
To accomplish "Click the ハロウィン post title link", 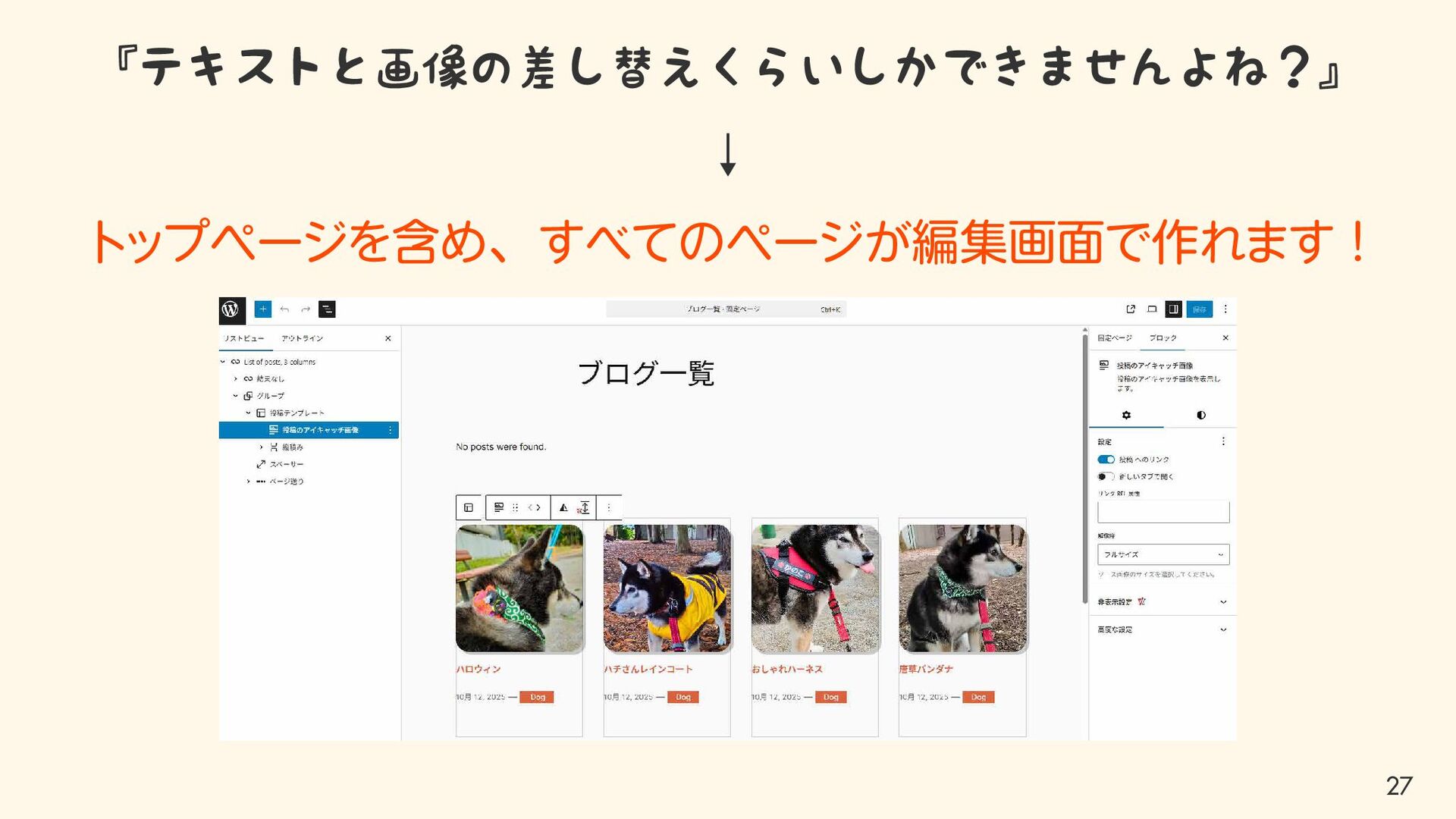I will pyautogui.click(x=479, y=669).
